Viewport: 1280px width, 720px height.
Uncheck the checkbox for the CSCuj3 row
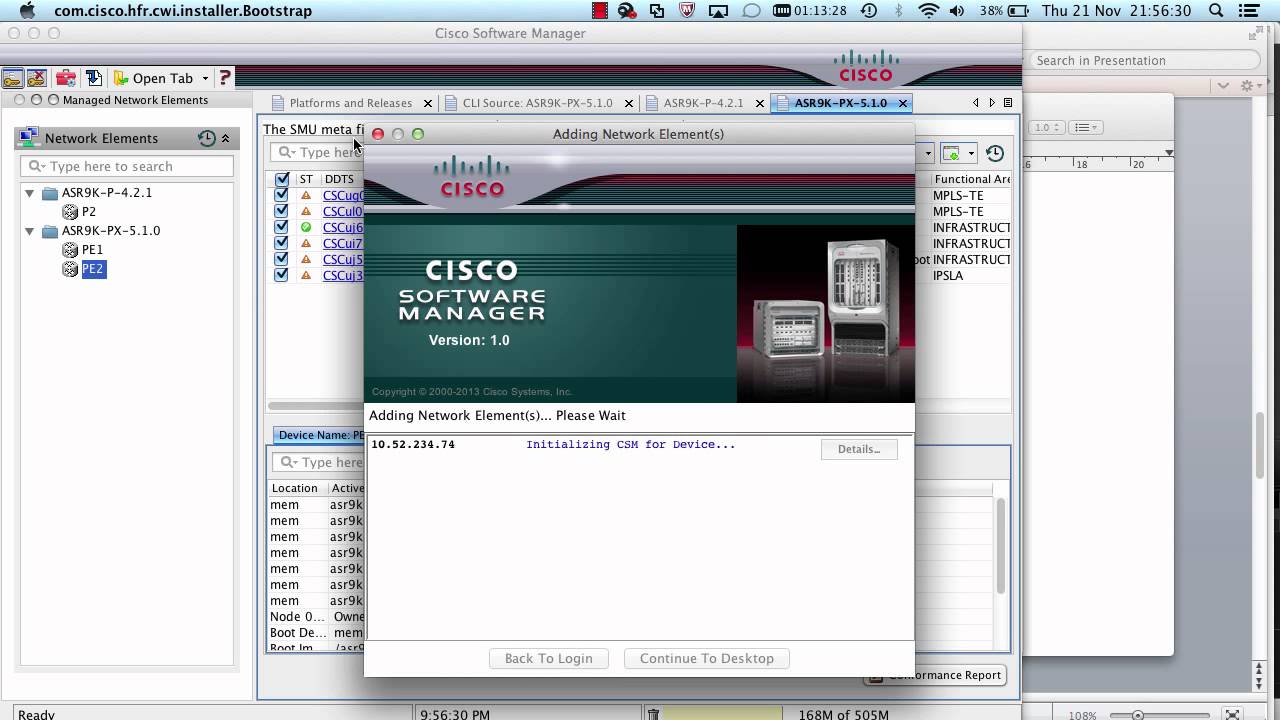(x=281, y=275)
